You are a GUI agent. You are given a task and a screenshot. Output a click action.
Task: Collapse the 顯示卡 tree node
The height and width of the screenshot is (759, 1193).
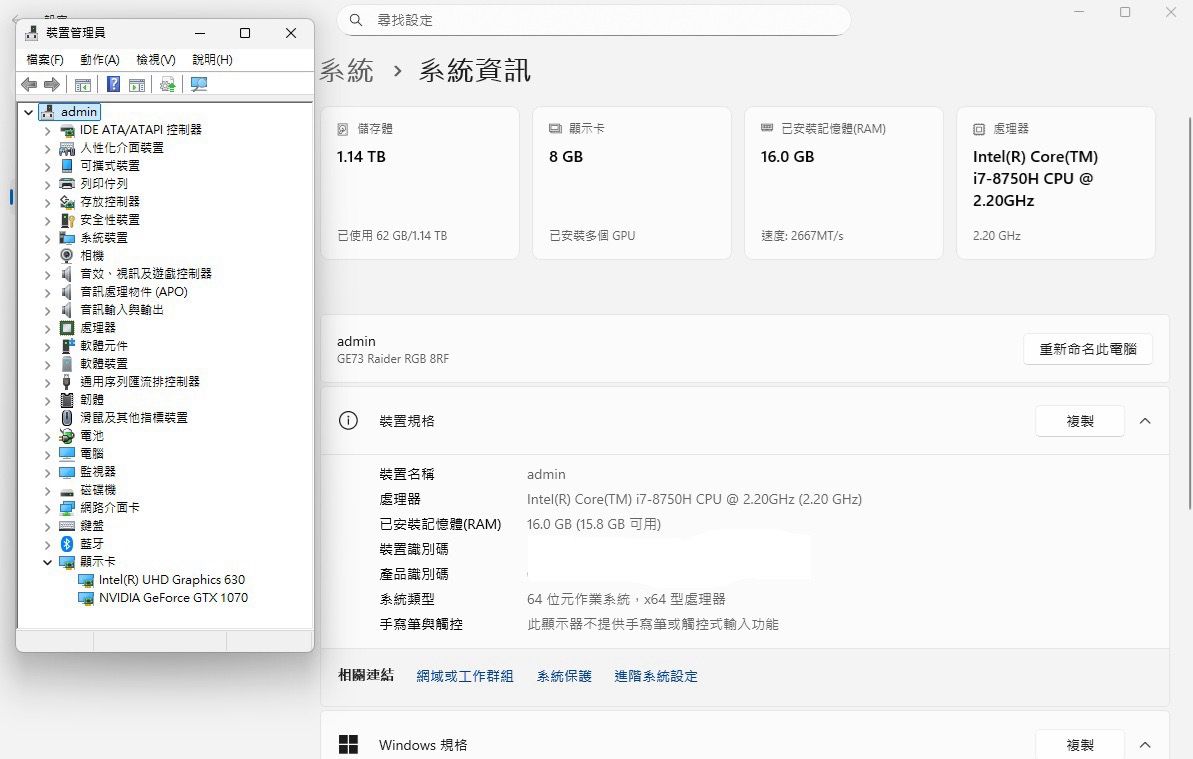pyautogui.click(x=47, y=562)
